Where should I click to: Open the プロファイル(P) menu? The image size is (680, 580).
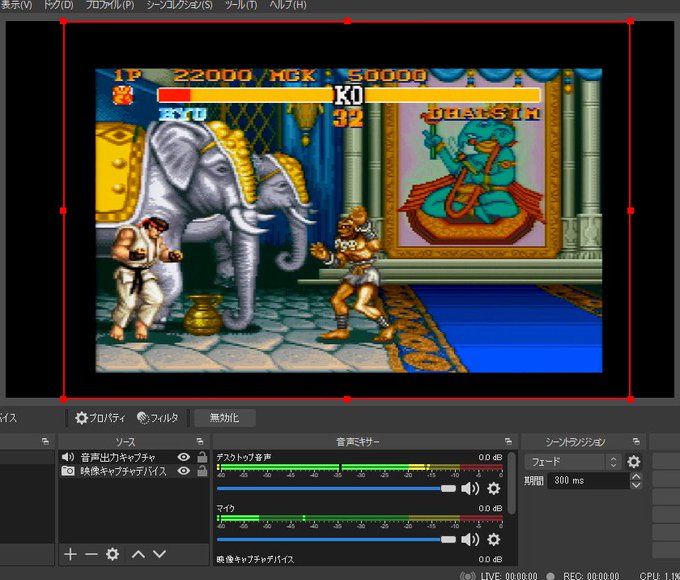pos(110,5)
